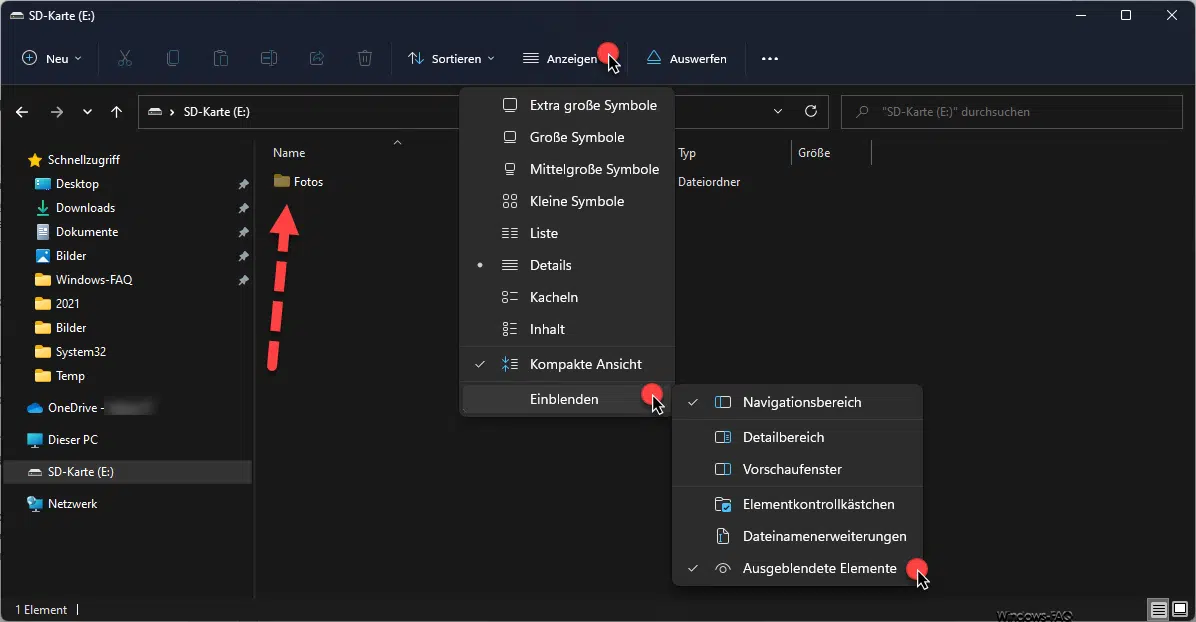Open the three-dots more options menu
Image resolution: width=1196 pixels, height=622 pixels.
[770, 59]
